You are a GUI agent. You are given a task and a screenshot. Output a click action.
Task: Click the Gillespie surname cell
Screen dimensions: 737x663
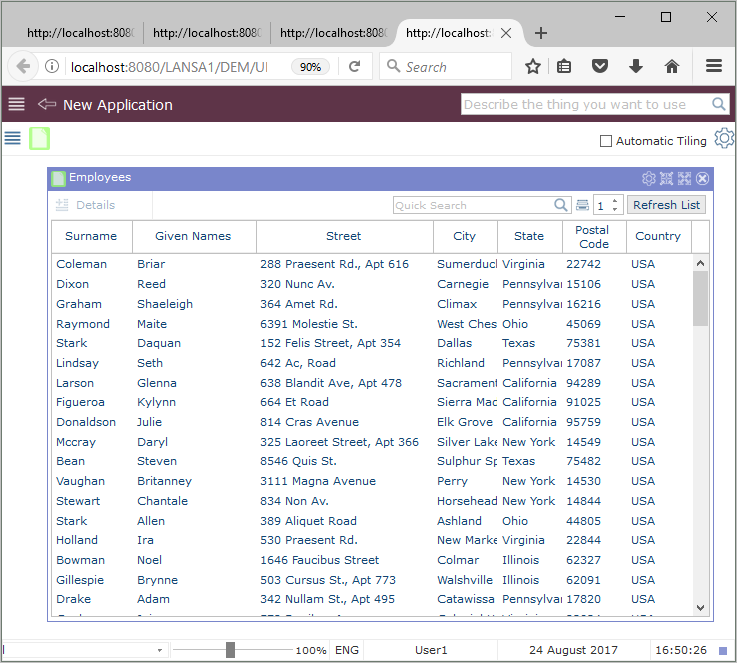pyautogui.click(x=80, y=580)
